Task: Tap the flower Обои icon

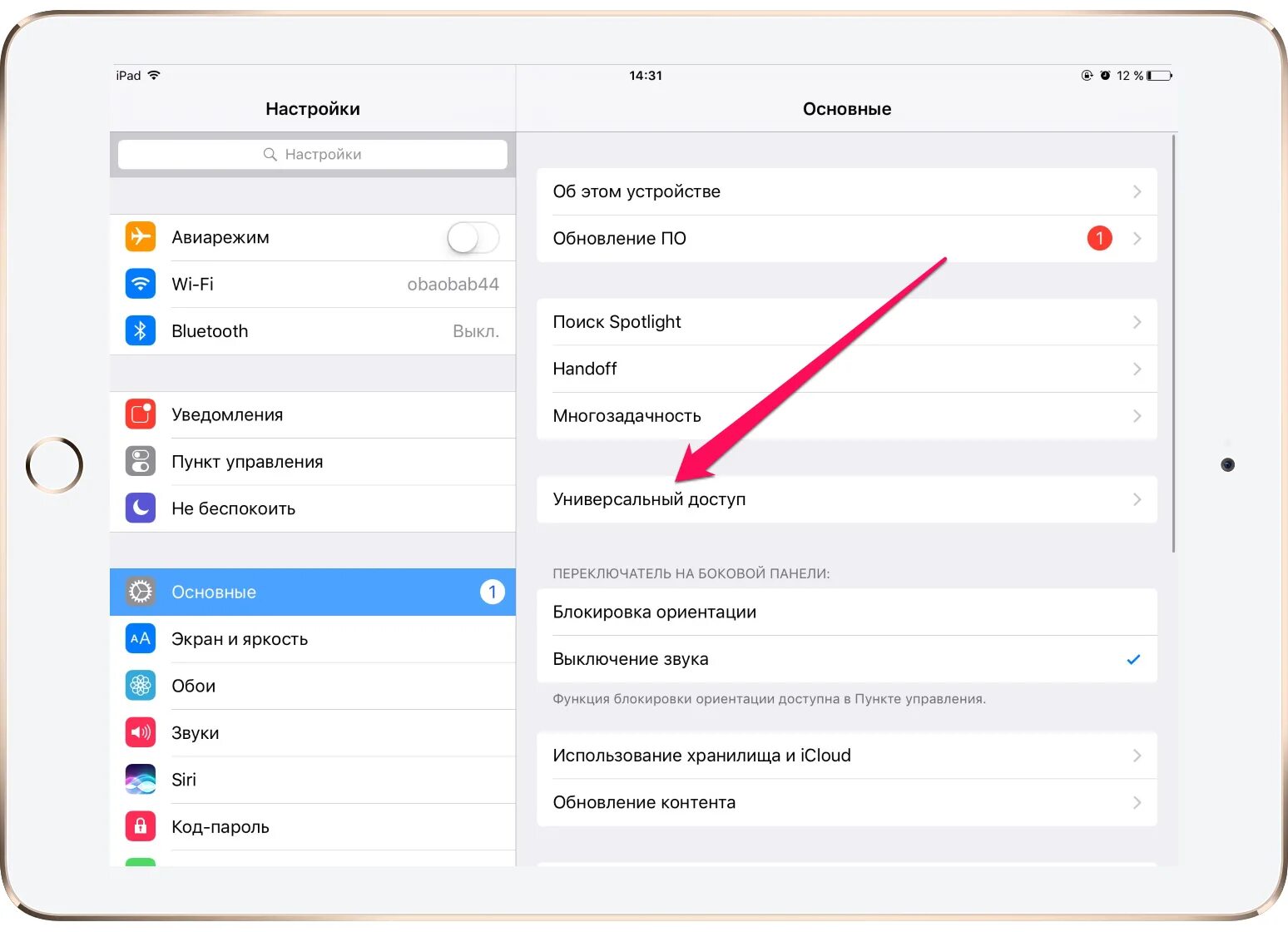Action: pyautogui.click(x=141, y=686)
